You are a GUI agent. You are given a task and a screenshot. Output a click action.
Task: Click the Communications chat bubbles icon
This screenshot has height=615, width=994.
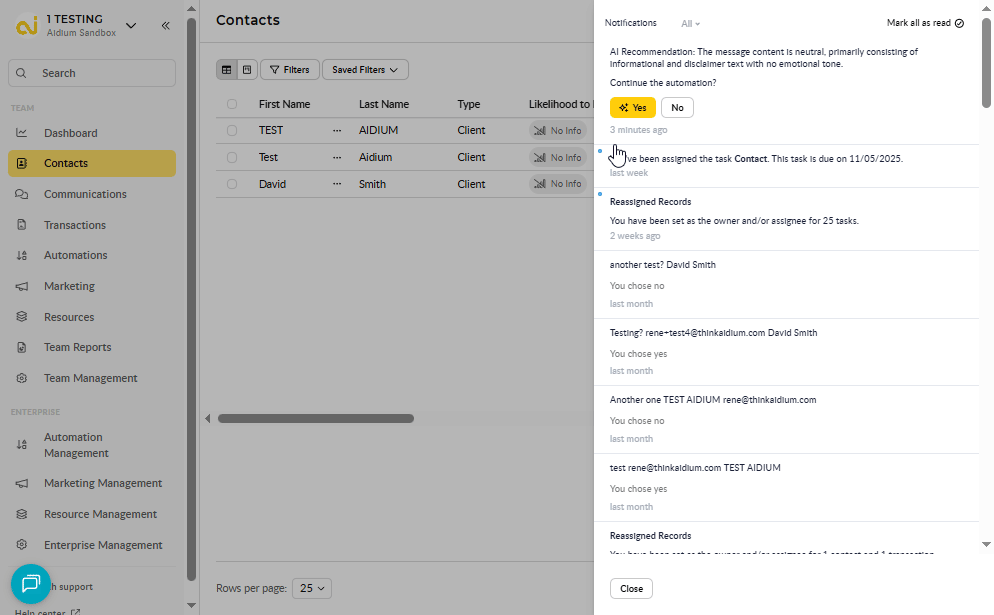pos(21,194)
